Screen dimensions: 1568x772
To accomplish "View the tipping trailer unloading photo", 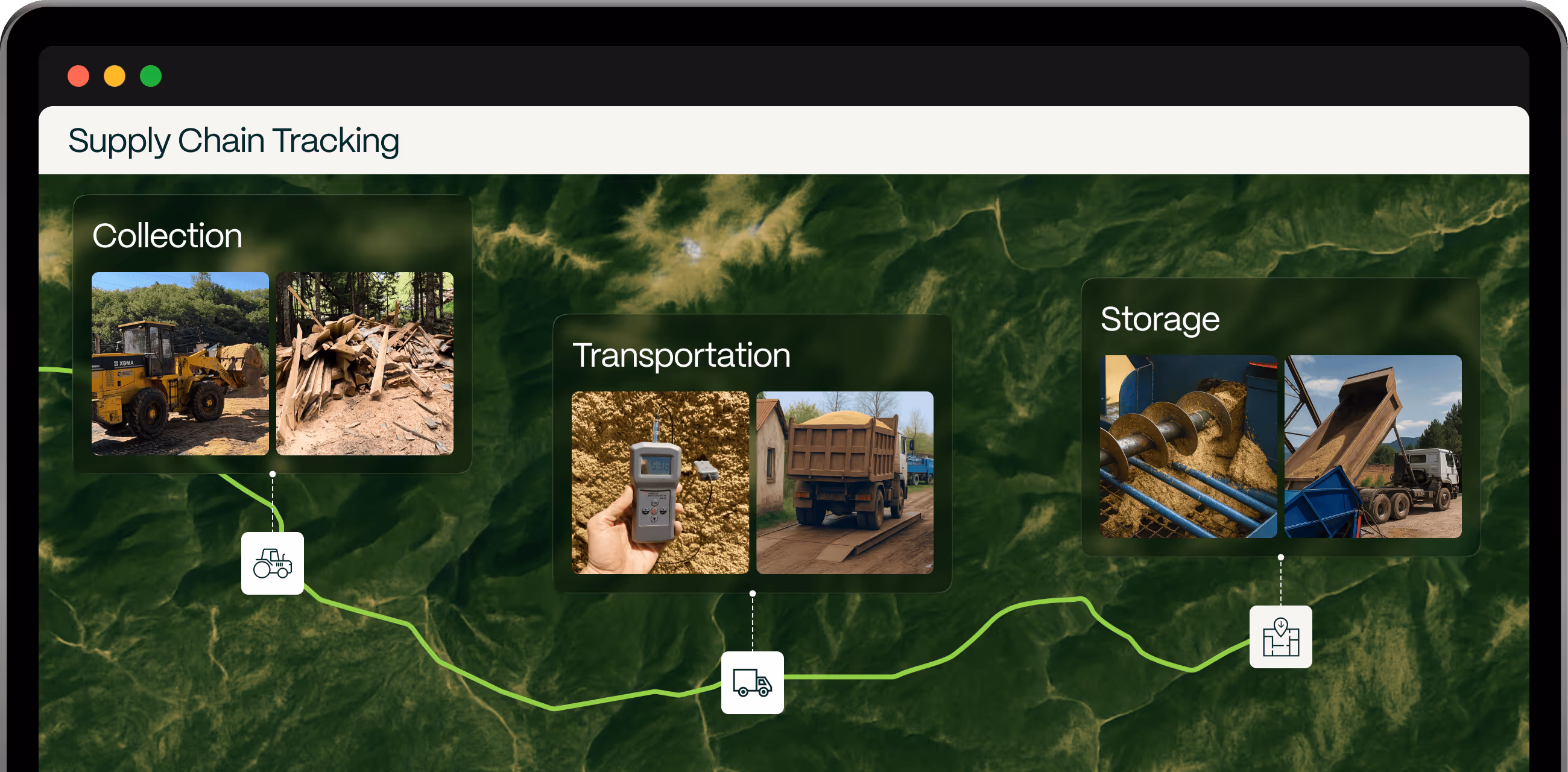I will [x=1373, y=446].
